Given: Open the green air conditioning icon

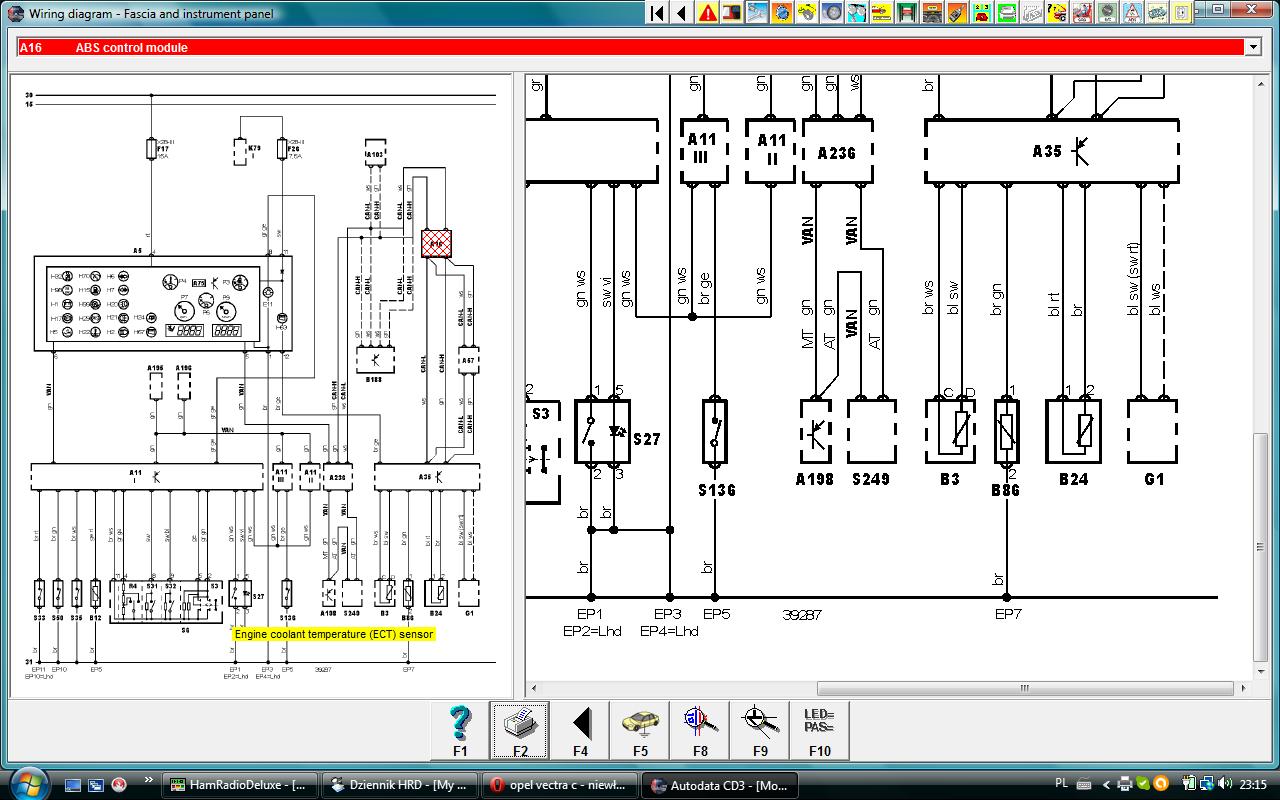Looking at the screenshot, I should (x=1107, y=13).
